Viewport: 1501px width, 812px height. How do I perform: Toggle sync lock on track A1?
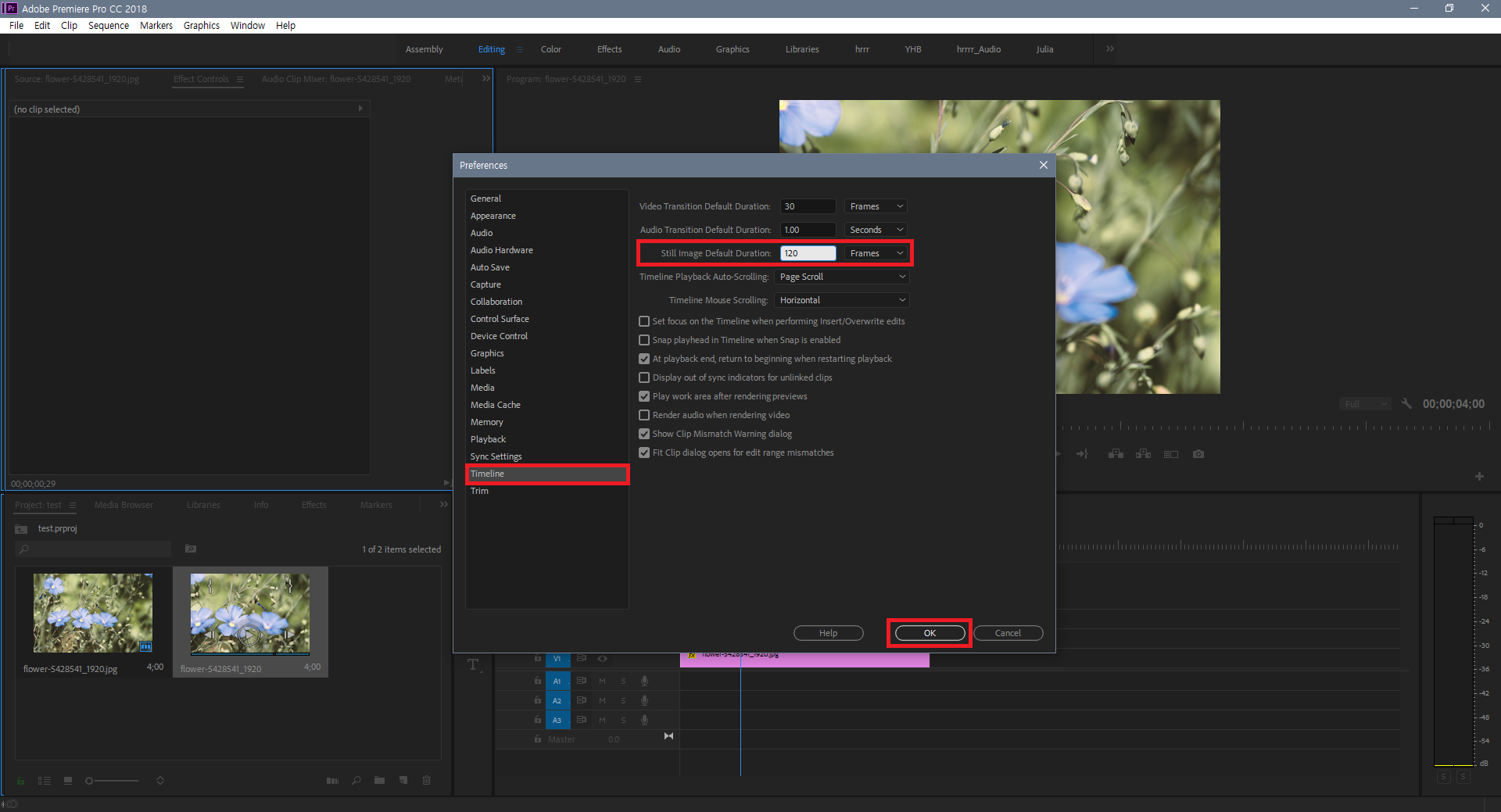(x=582, y=681)
